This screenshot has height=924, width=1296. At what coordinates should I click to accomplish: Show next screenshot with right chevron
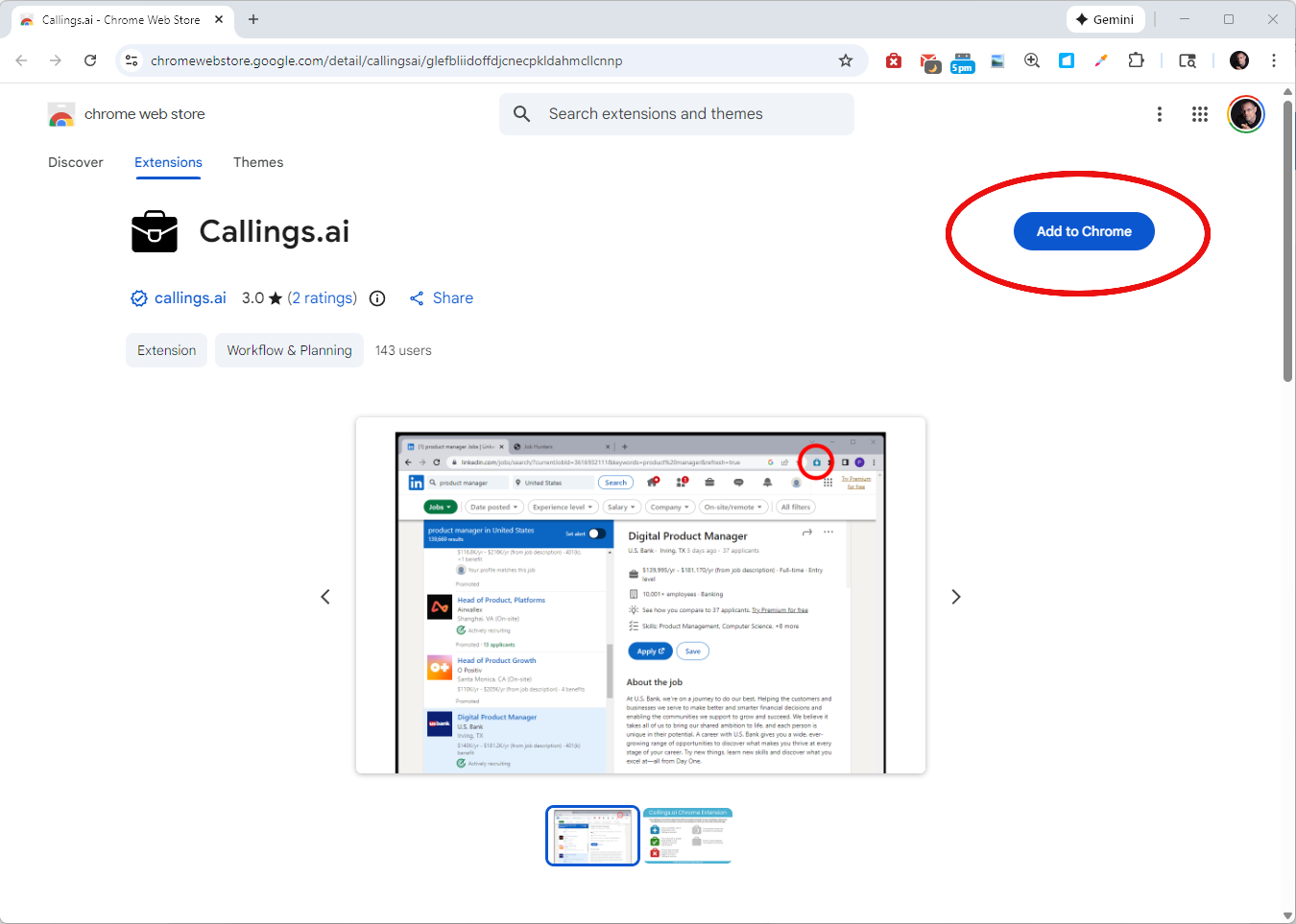click(x=955, y=597)
